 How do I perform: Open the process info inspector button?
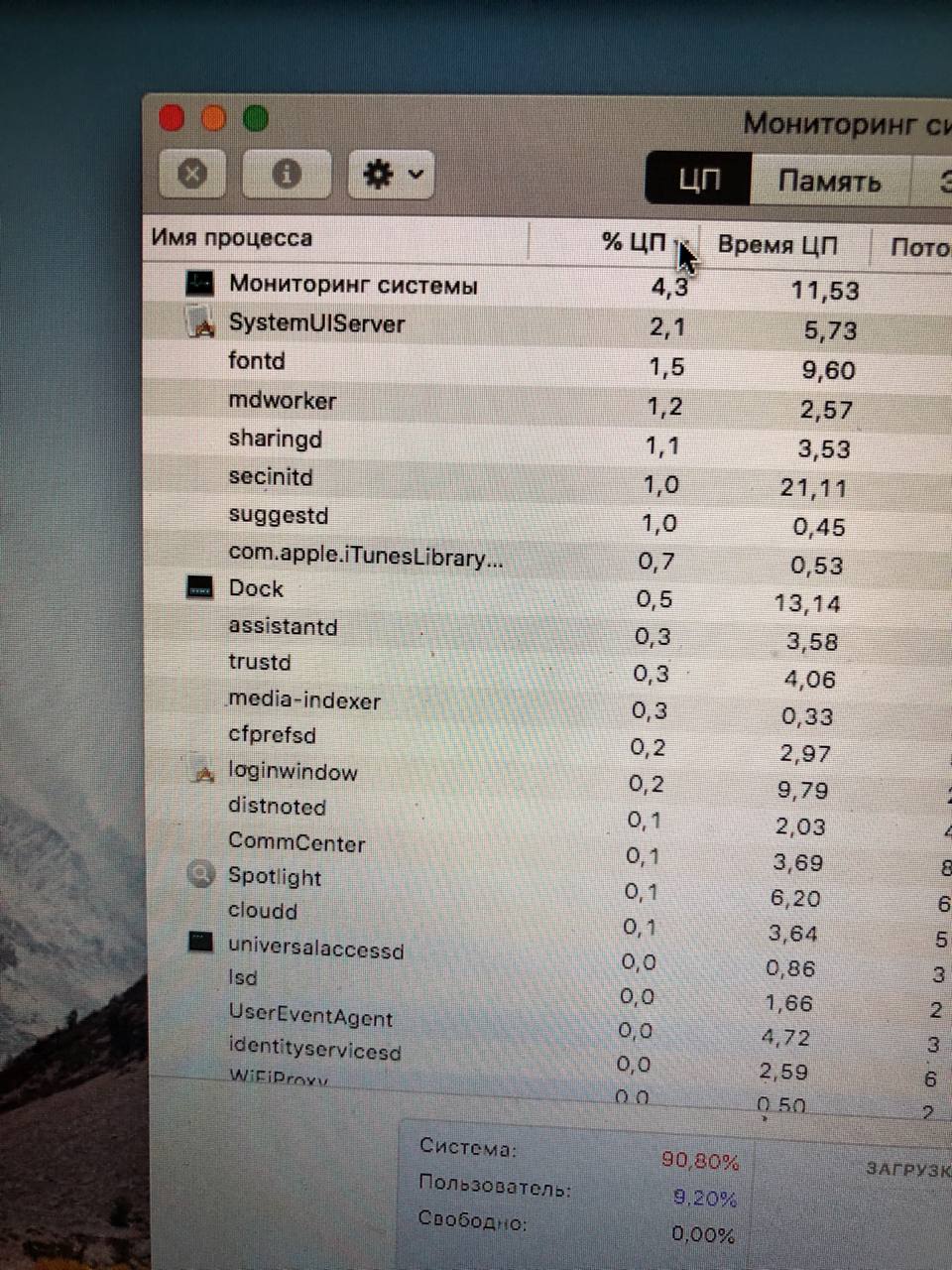point(286,175)
